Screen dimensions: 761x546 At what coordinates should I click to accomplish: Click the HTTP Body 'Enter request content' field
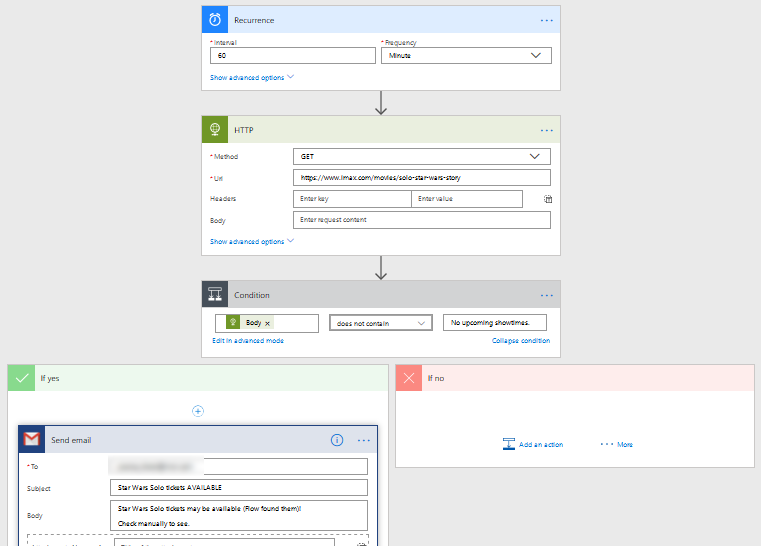[422, 220]
